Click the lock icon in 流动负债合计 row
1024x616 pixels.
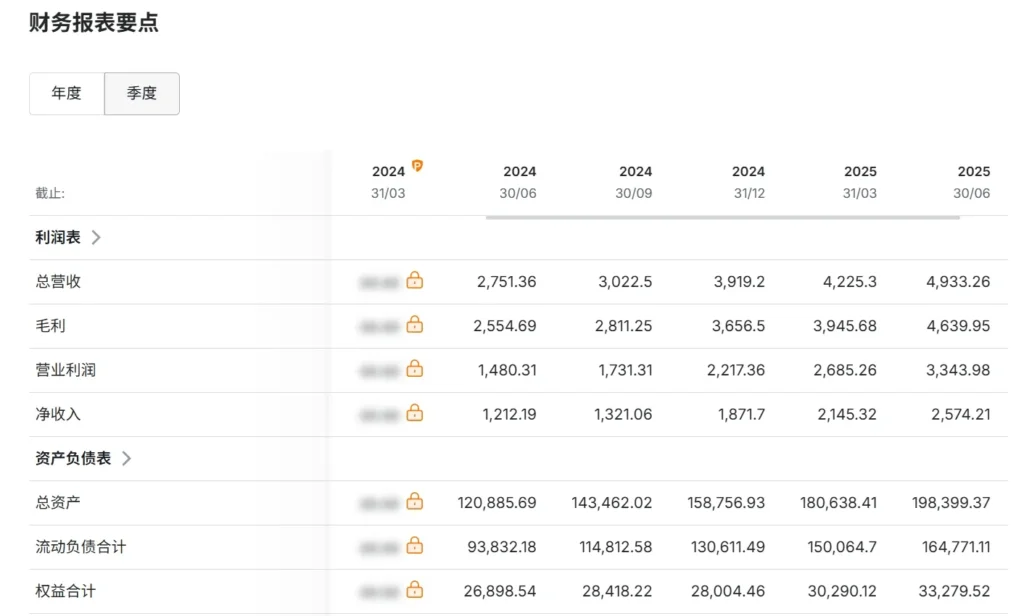pyautogui.click(x=414, y=546)
